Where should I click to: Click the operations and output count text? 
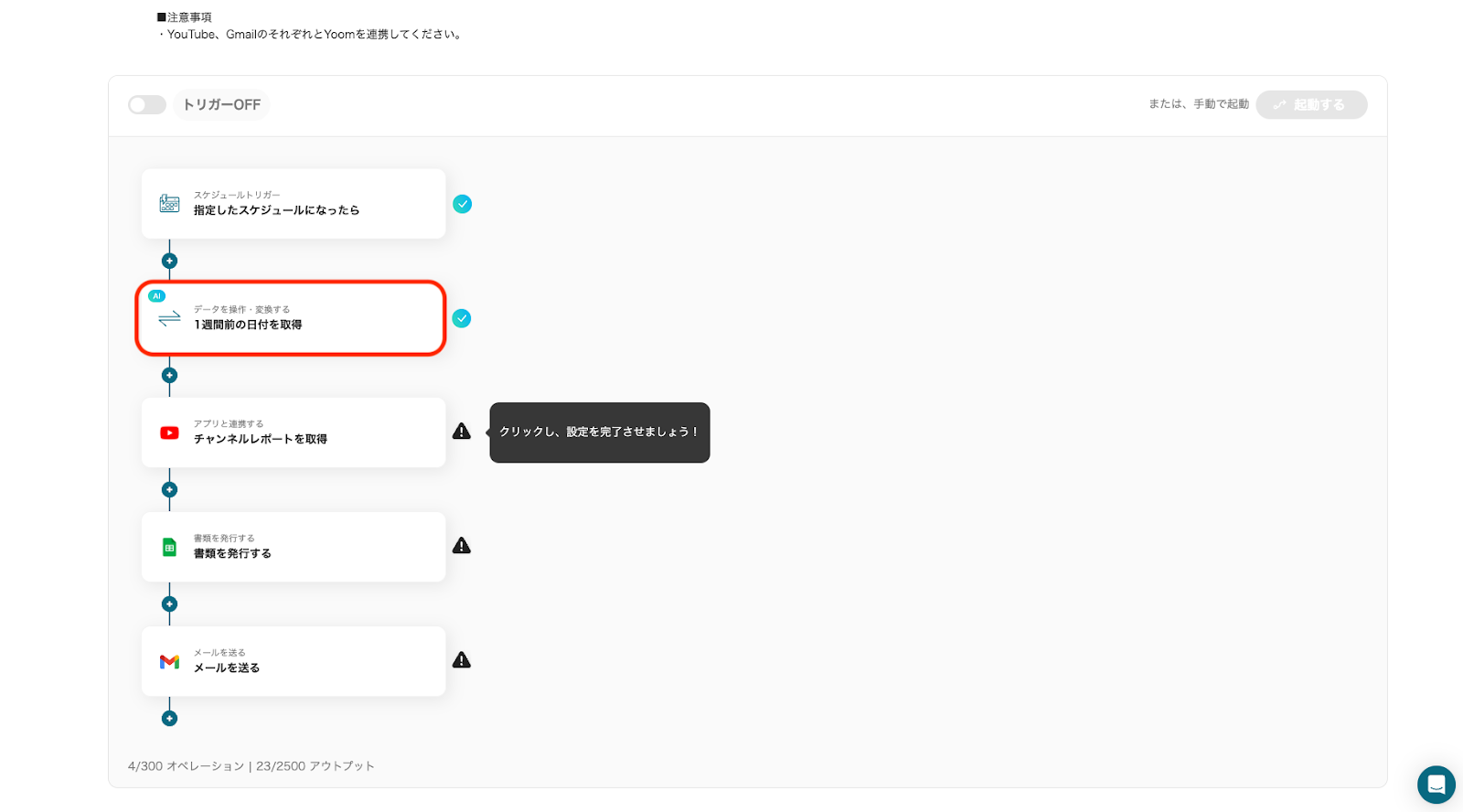tap(251, 766)
